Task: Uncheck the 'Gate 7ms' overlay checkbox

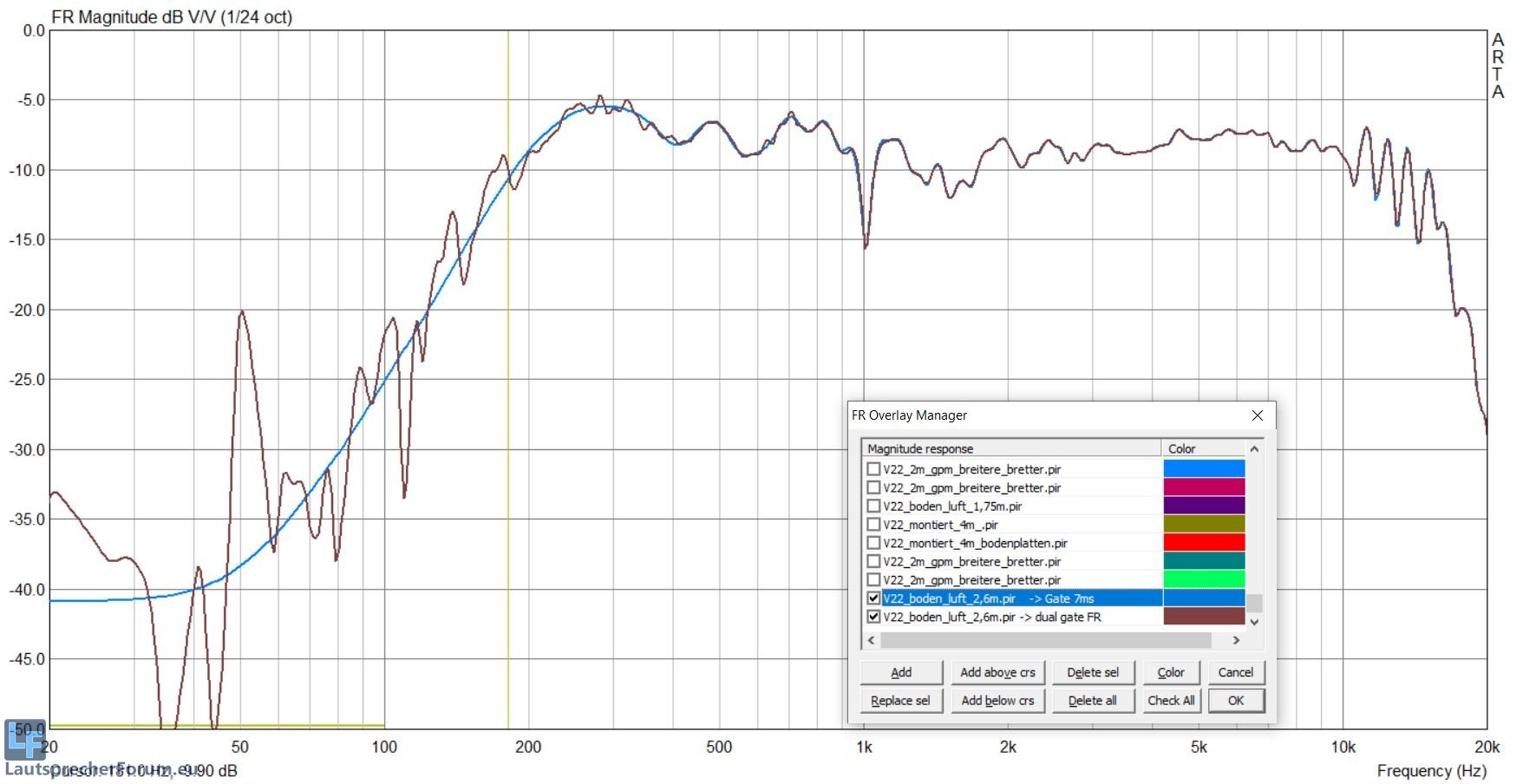Action: tap(873, 598)
